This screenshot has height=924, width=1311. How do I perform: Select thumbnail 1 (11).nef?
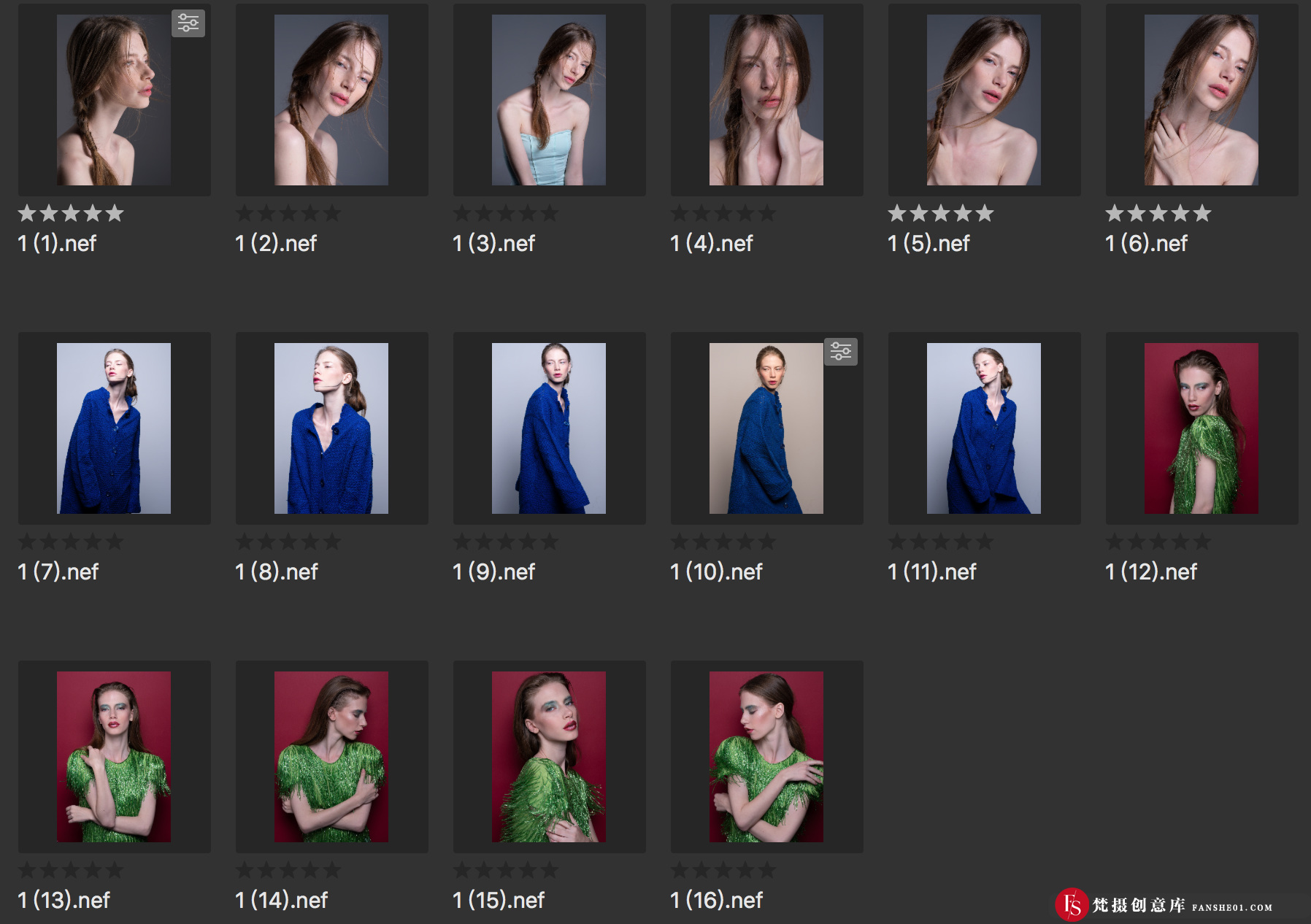(x=984, y=428)
